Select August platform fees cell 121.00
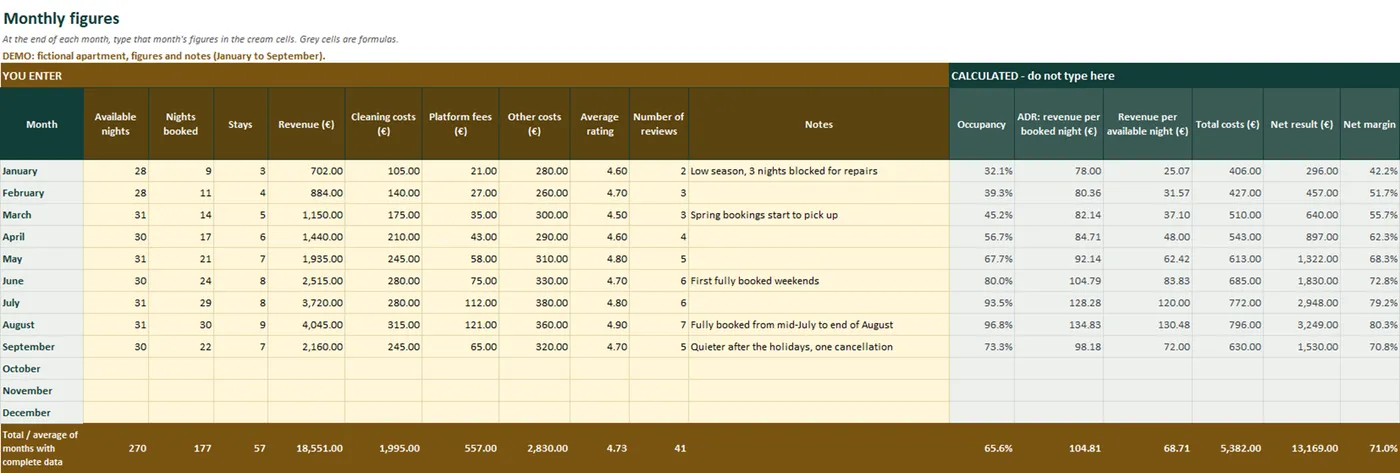1400x473 pixels. 461,325
